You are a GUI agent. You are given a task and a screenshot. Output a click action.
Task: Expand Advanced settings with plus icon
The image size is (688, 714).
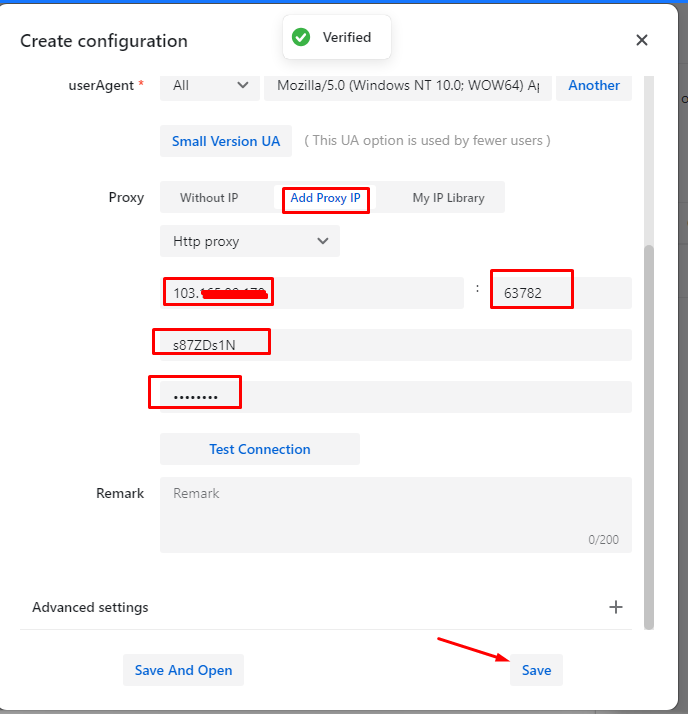(616, 607)
